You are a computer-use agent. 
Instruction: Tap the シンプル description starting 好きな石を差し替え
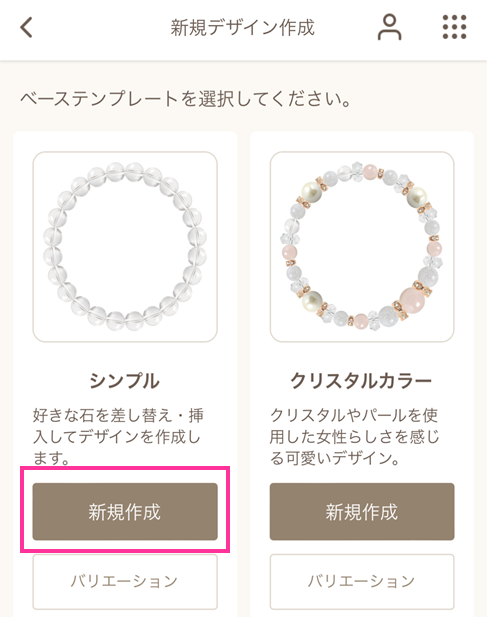coord(118,436)
